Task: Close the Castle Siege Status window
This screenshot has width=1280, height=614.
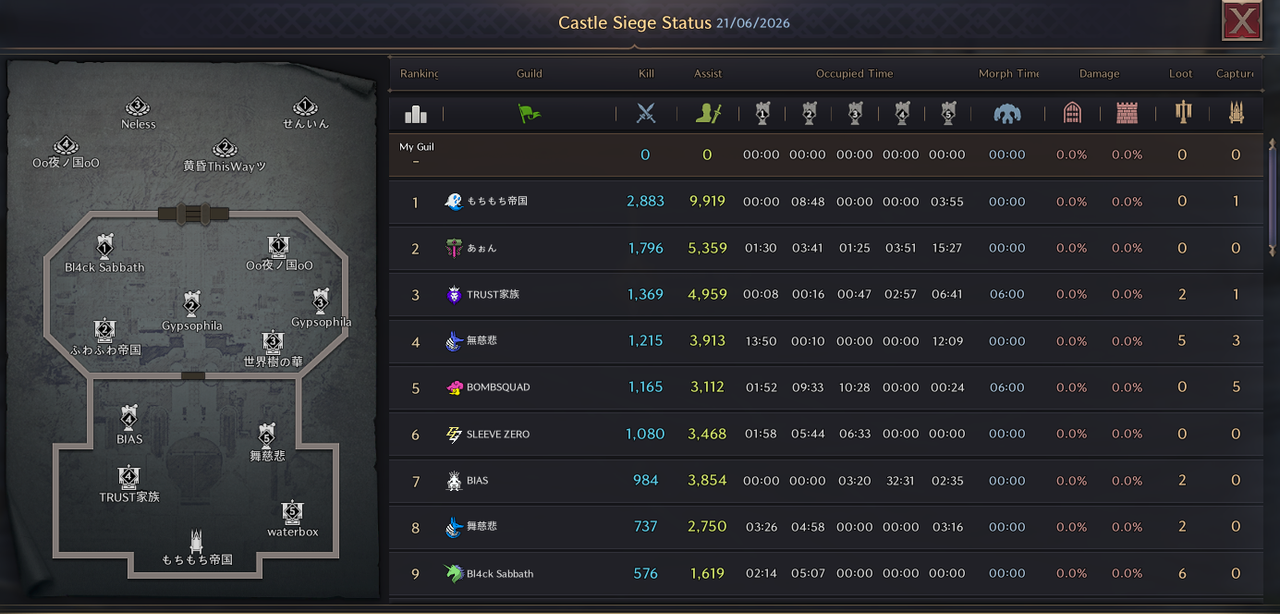Action: click(1242, 20)
